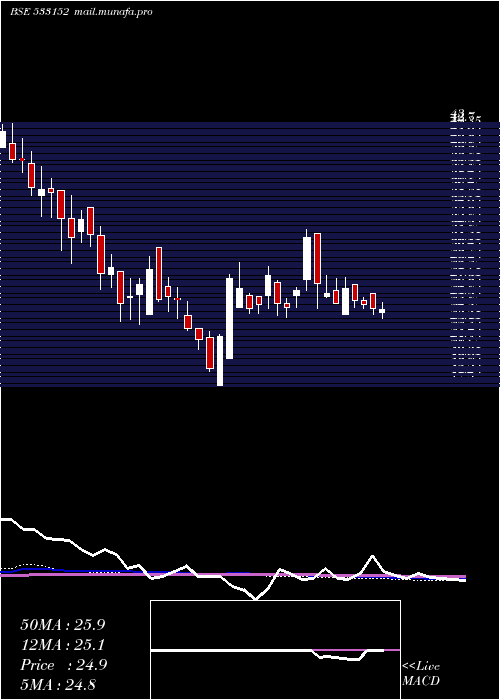Image resolution: width=500 pixels, height=700 pixels.
Task: Click the Live MACD inset chart box
Action: pyautogui.click(x=275, y=650)
